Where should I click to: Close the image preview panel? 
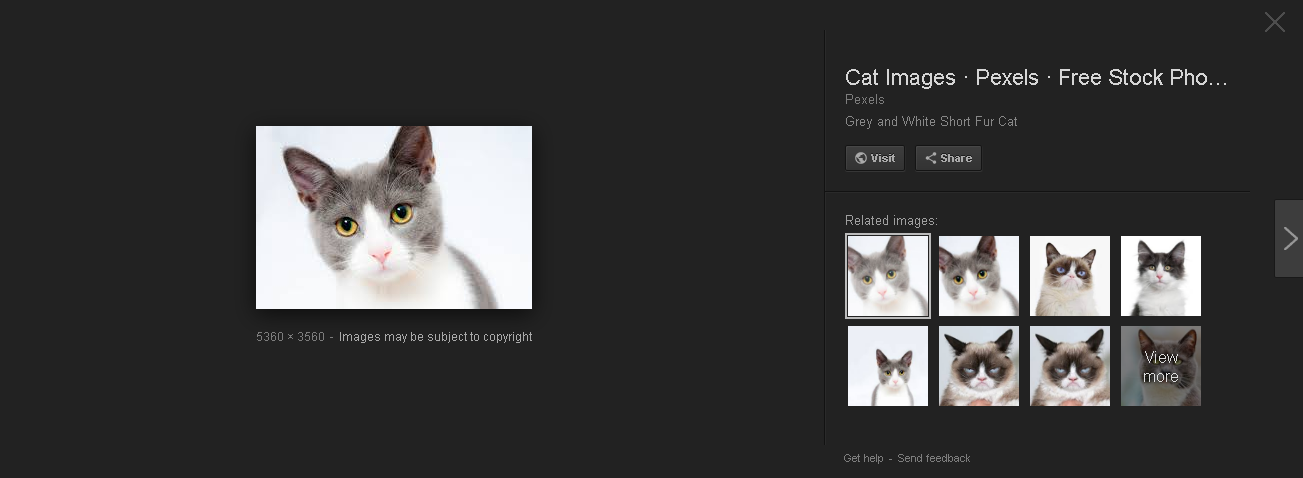coord(1274,22)
